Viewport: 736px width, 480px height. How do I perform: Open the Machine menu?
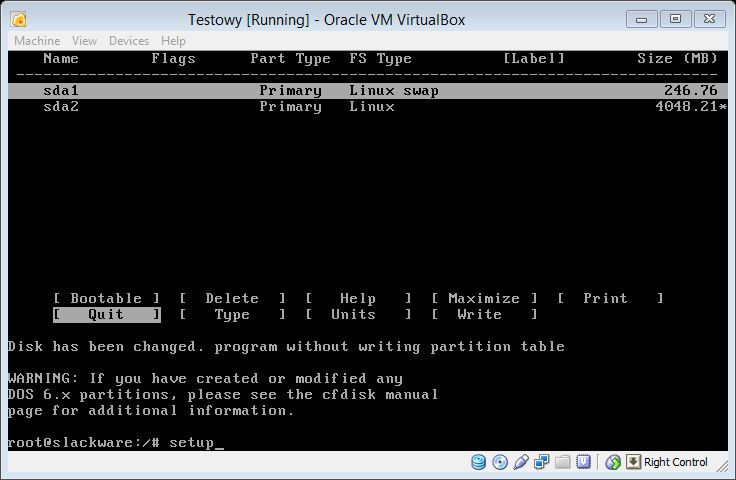point(37,41)
